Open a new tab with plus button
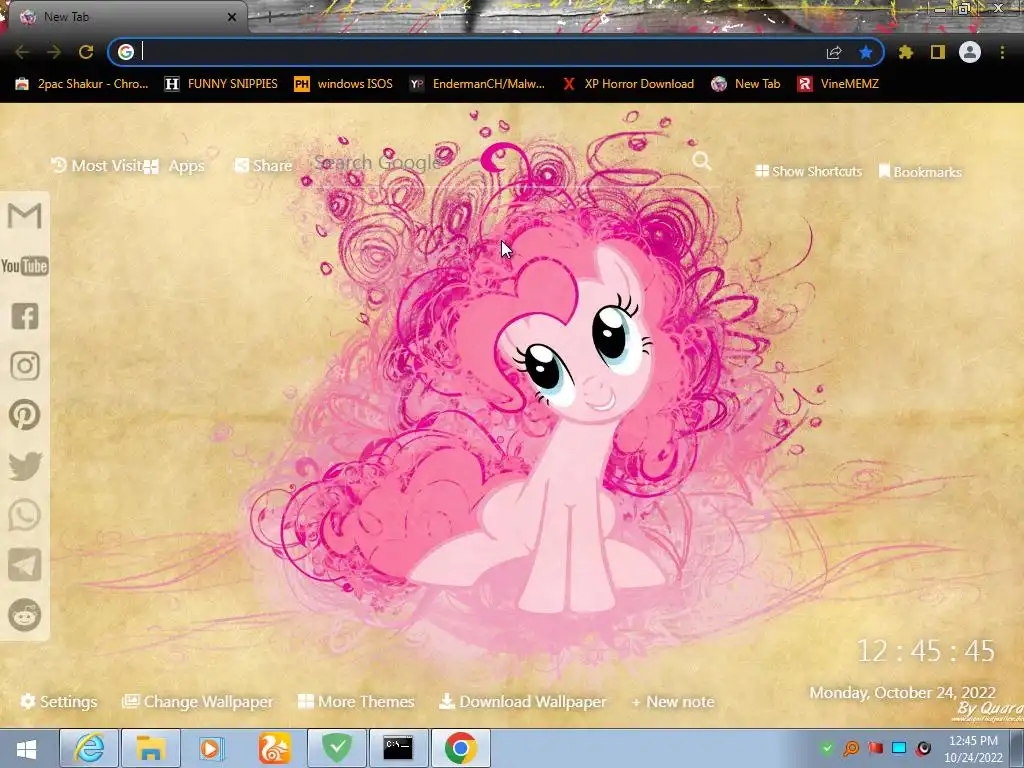The width and height of the screenshot is (1024, 768). coord(270,18)
